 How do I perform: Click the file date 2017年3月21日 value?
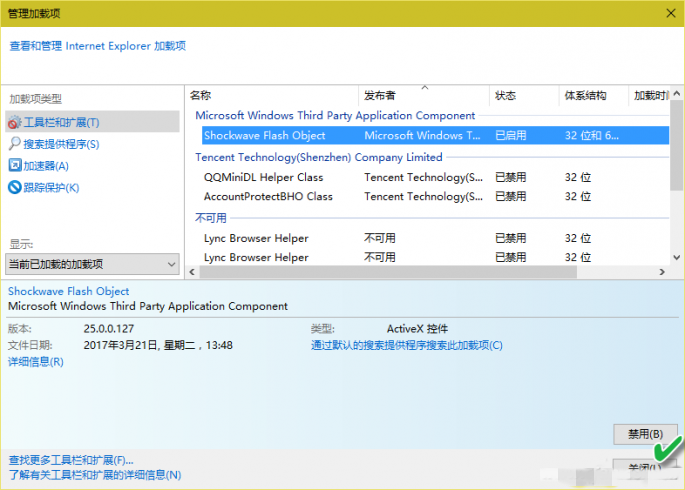pyautogui.click(x=158, y=345)
